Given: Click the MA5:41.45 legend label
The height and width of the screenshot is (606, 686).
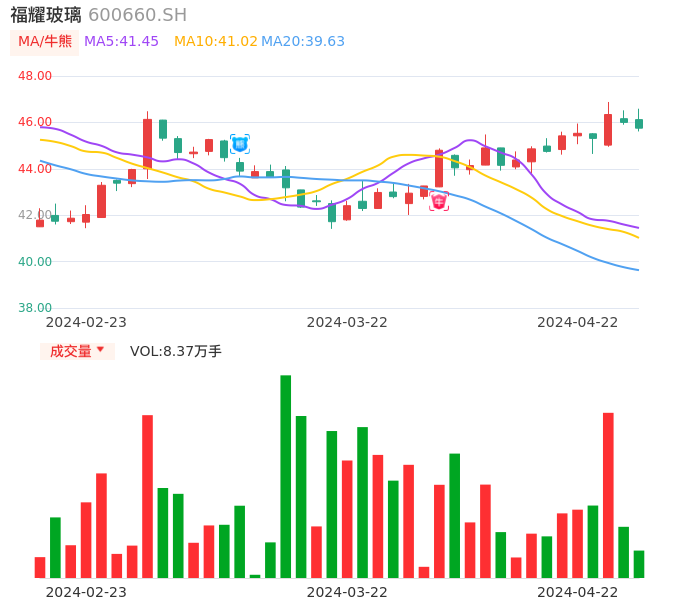Looking at the screenshot, I should (x=121, y=42).
